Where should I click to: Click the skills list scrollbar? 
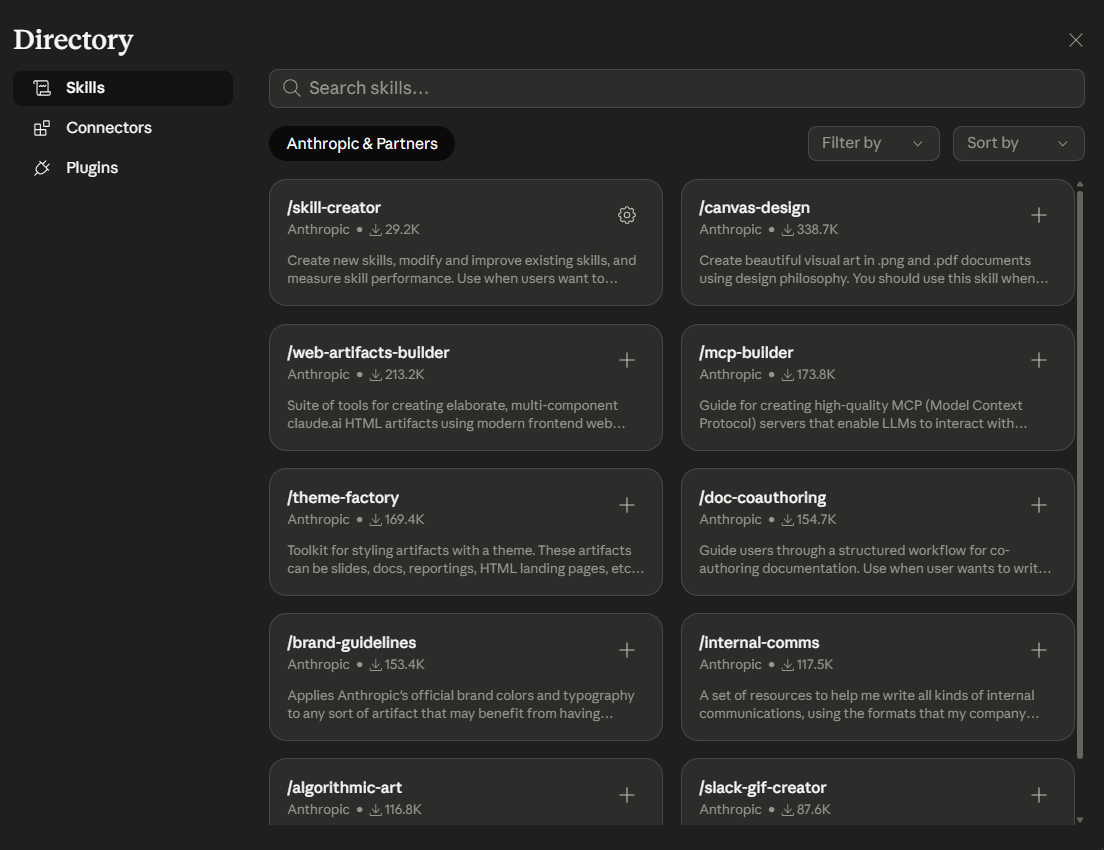[1080, 474]
